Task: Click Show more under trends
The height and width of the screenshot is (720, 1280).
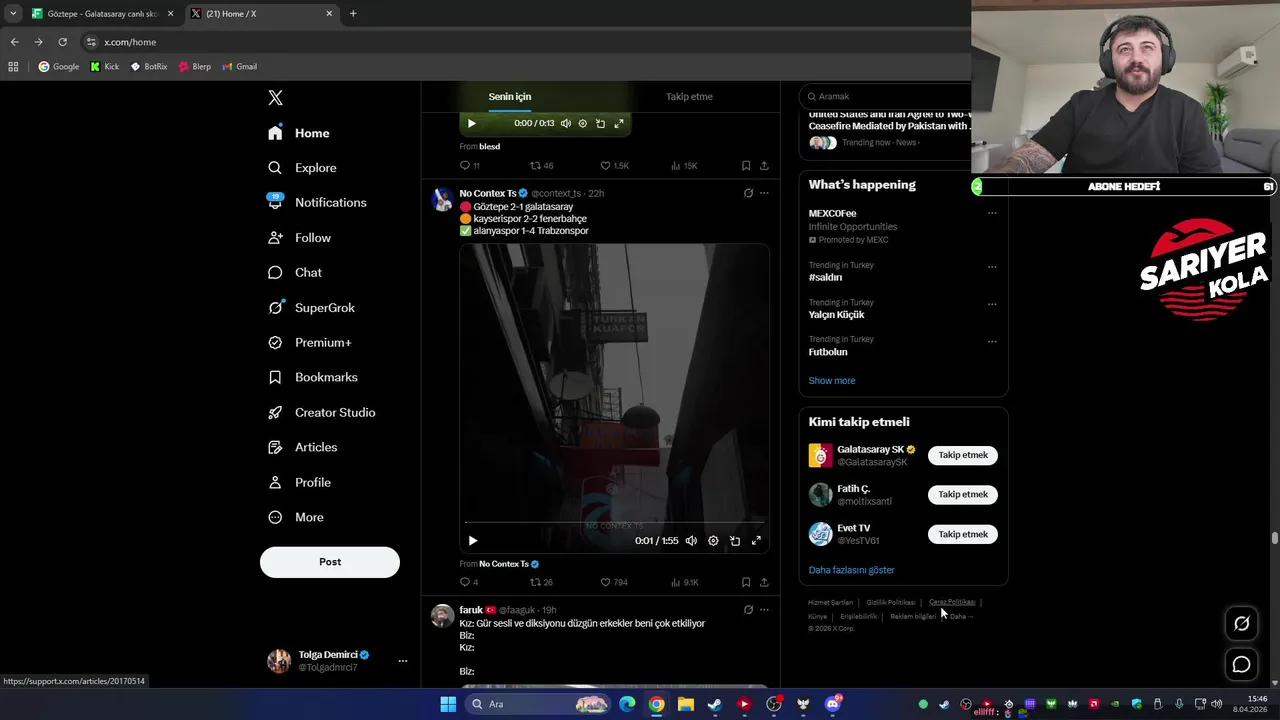Action: coord(832,381)
